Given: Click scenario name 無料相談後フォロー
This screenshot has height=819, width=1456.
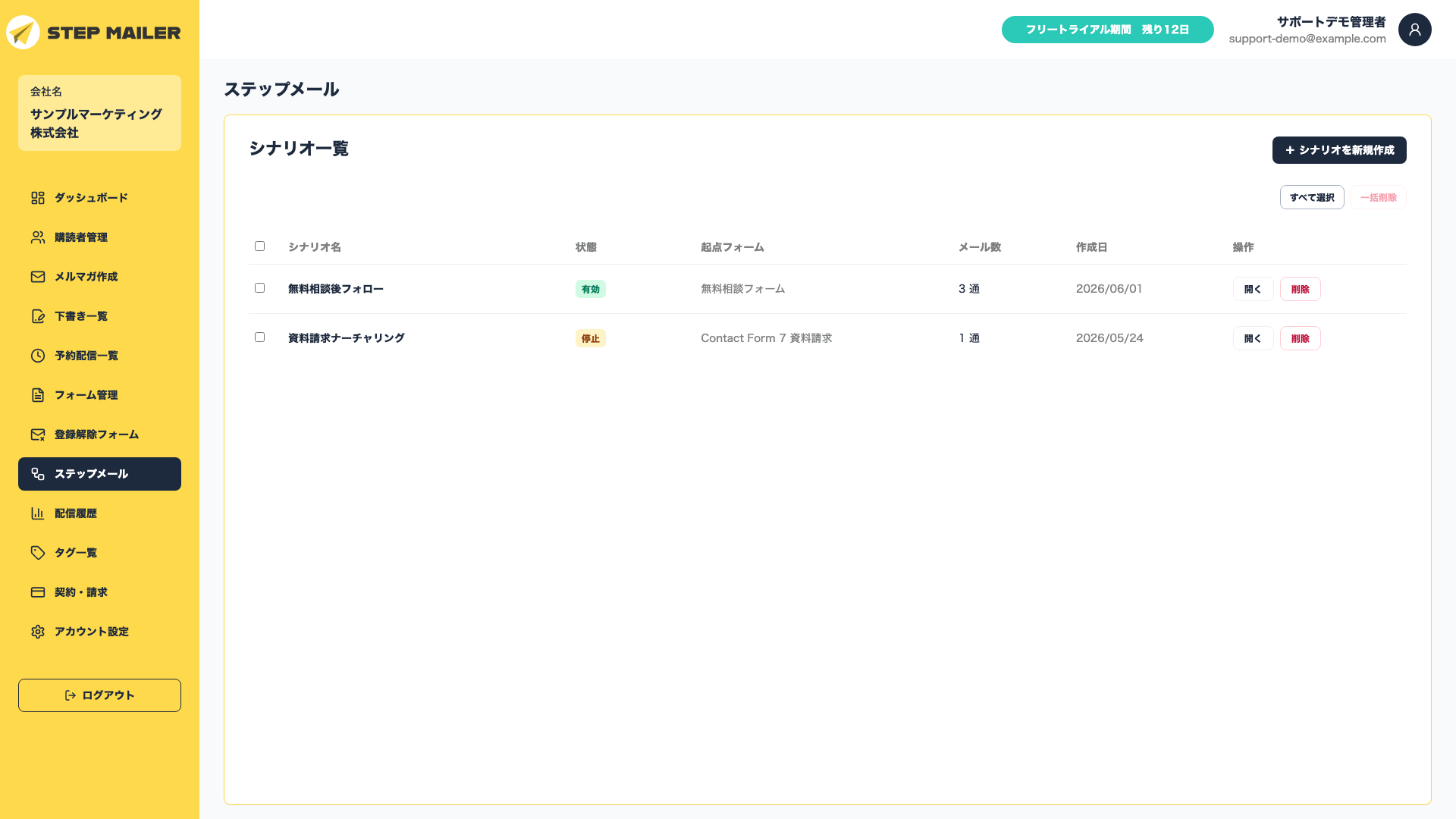Looking at the screenshot, I should (x=336, y=289).
